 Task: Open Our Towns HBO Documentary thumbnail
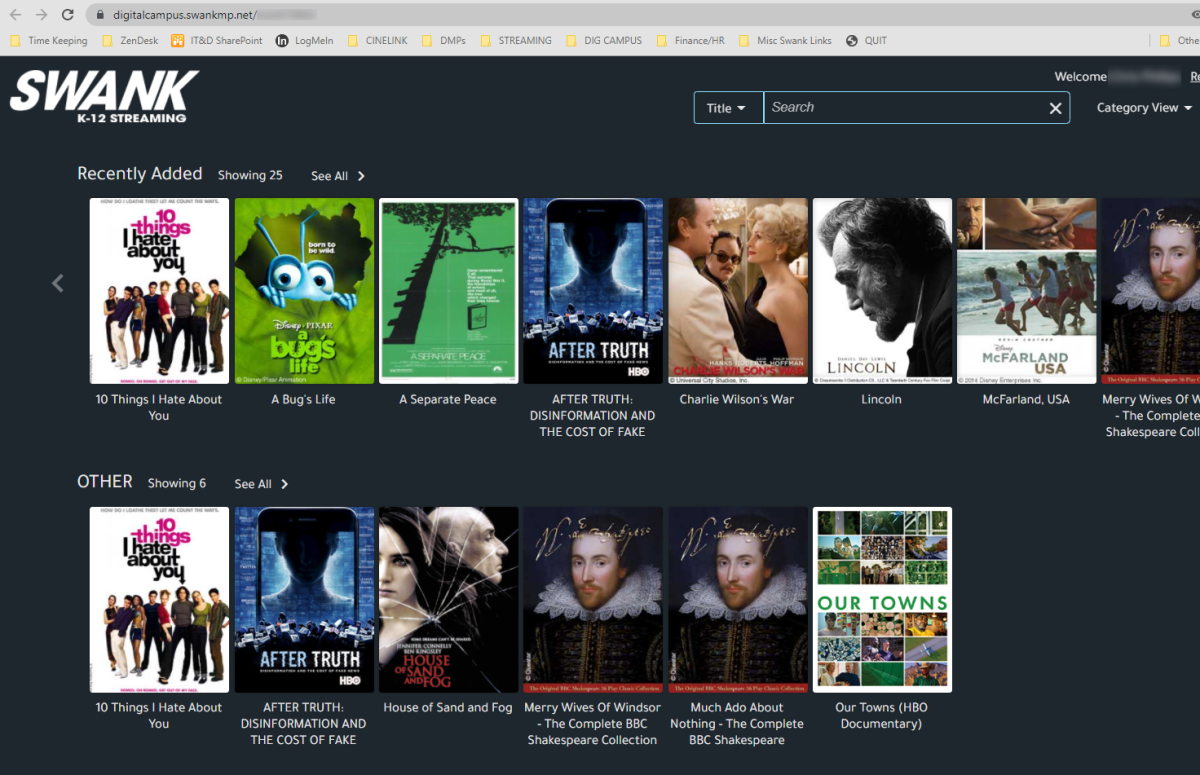[882, 599]
